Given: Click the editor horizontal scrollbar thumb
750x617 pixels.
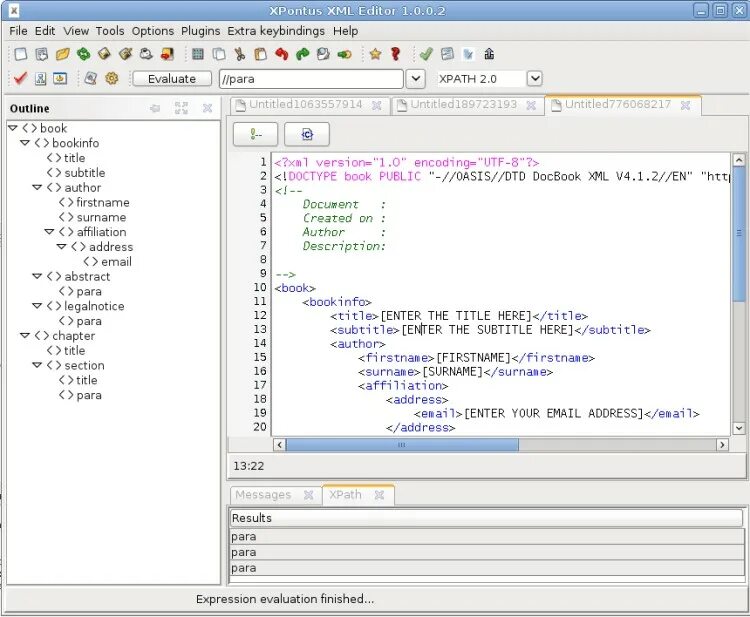Looking at the screenshot, I should tap(400, 444).
